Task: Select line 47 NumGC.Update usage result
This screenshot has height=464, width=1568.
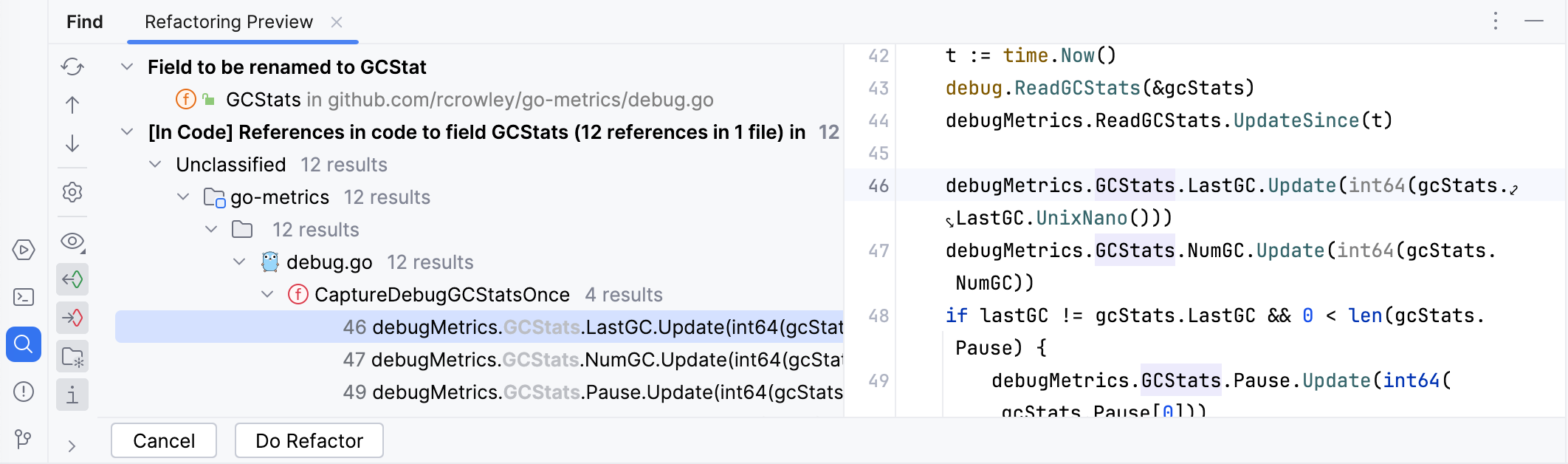Action: (591, 360)
